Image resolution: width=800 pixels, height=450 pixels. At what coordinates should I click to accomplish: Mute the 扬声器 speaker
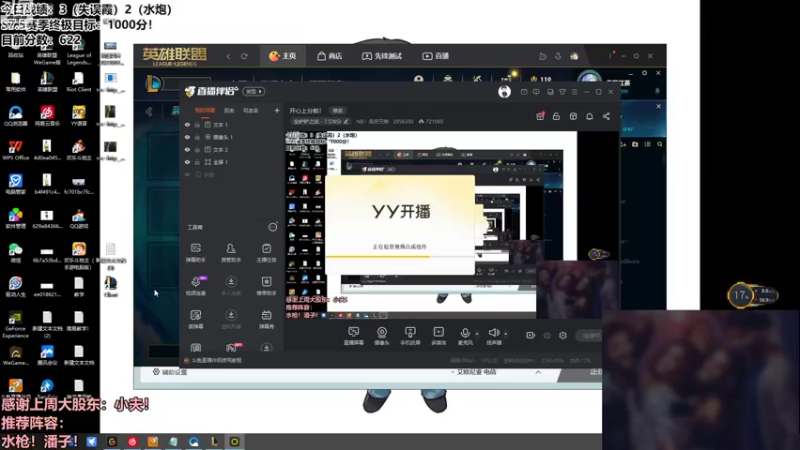tap(493, 336)
